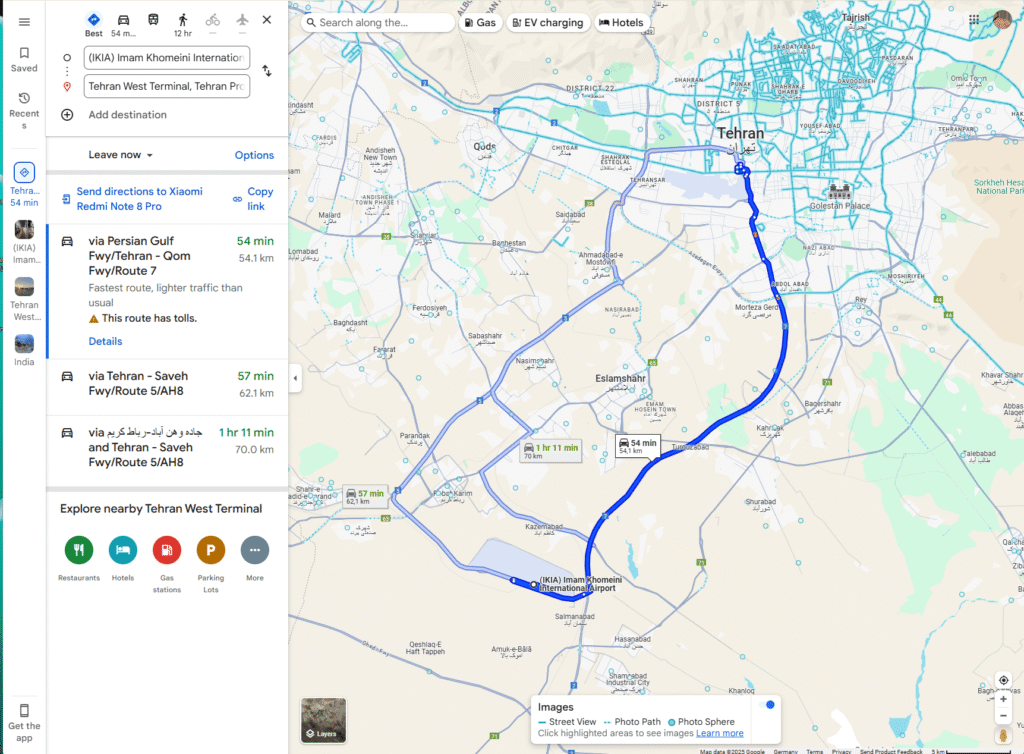Select the 1 hr 11 min route option
Viewport: 1024px width, 754px height.
point(168,448)
